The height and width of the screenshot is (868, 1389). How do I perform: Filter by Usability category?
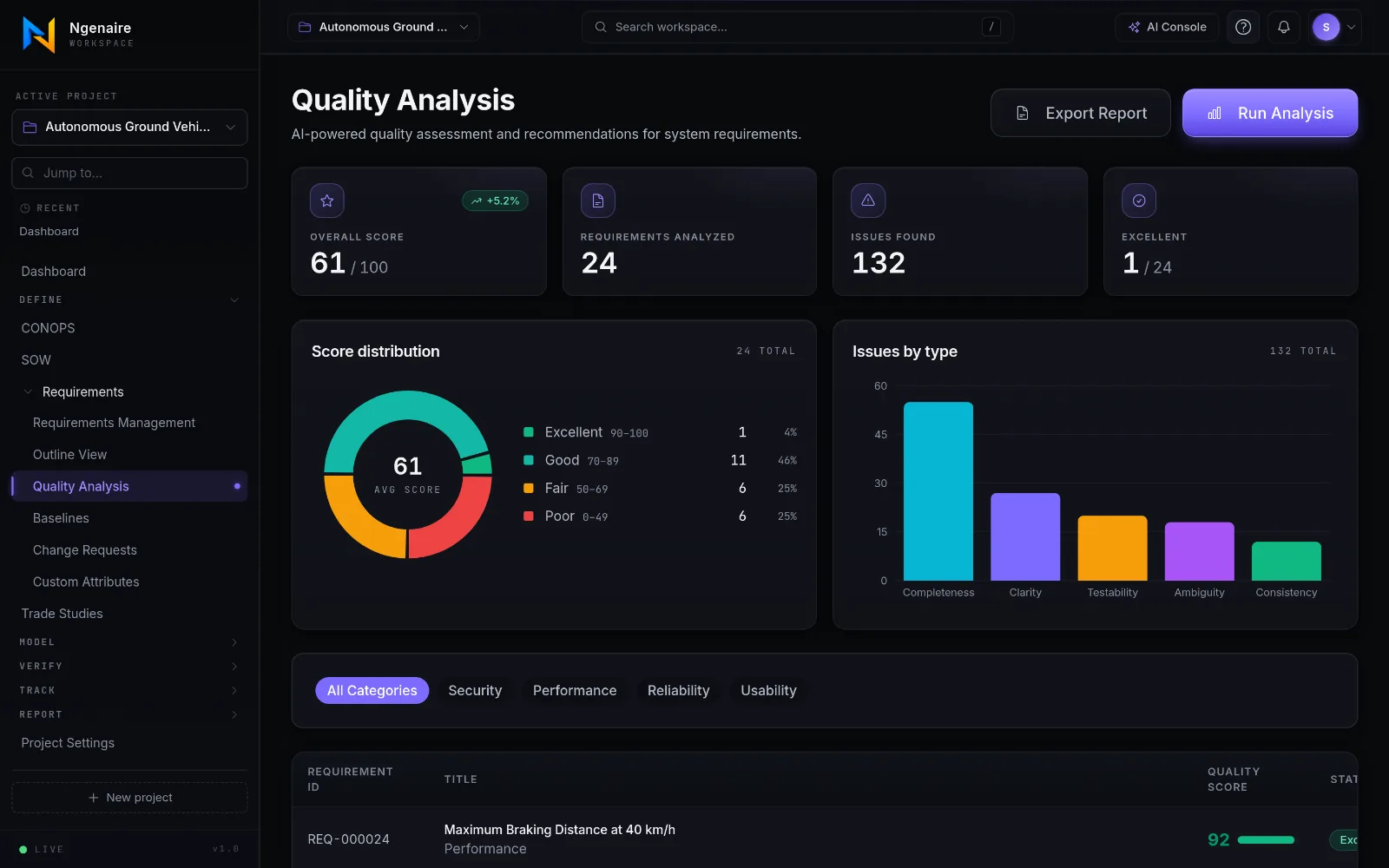click(x=768, y=690)
